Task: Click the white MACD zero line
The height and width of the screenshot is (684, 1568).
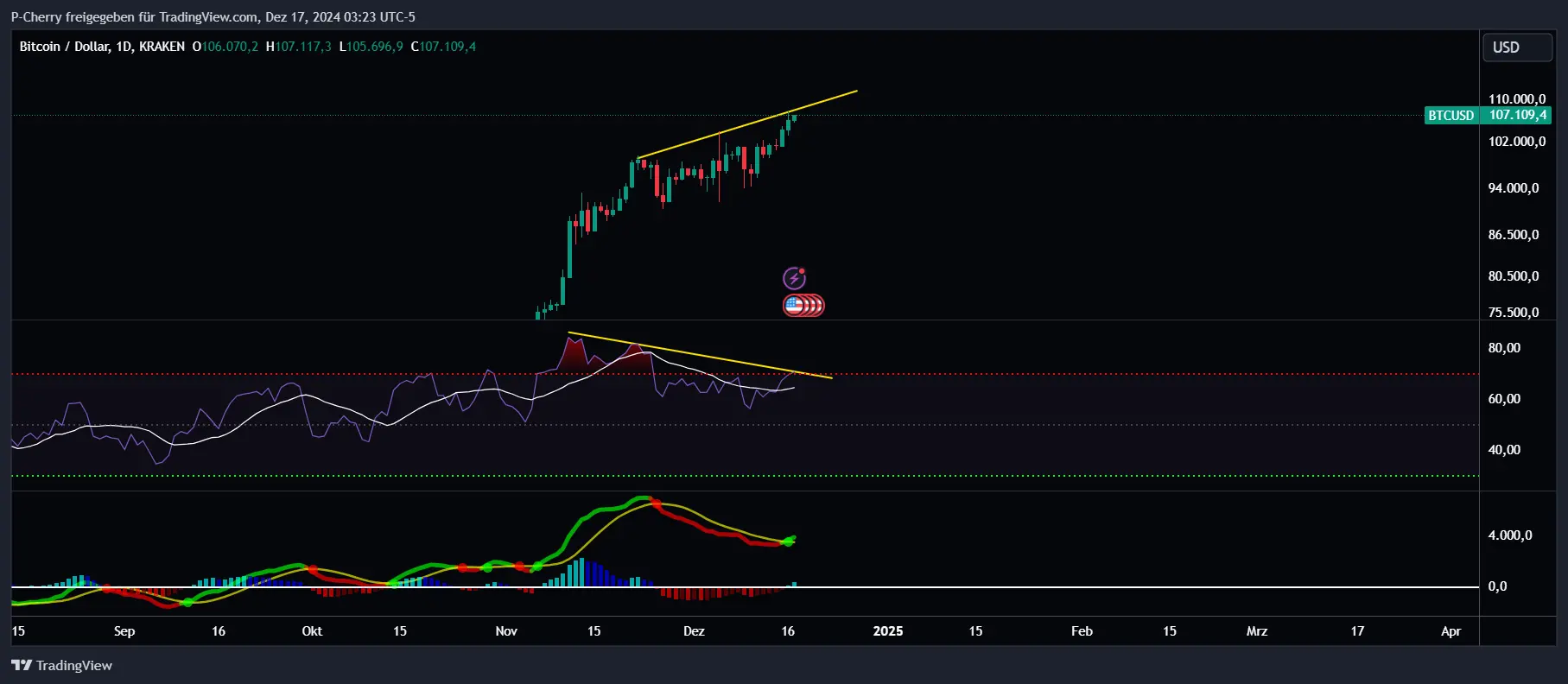Action: [x=745, y=587]
